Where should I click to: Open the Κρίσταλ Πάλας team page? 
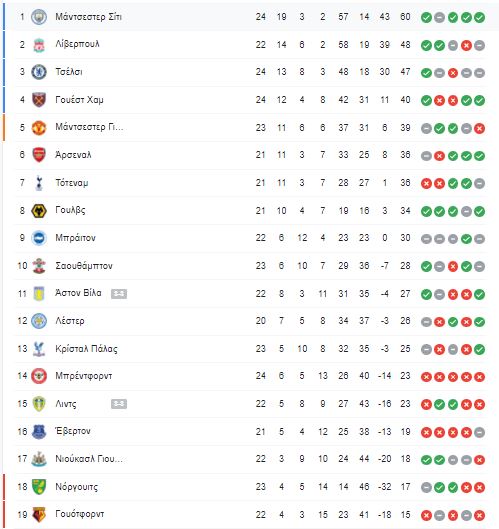(87, 349)
